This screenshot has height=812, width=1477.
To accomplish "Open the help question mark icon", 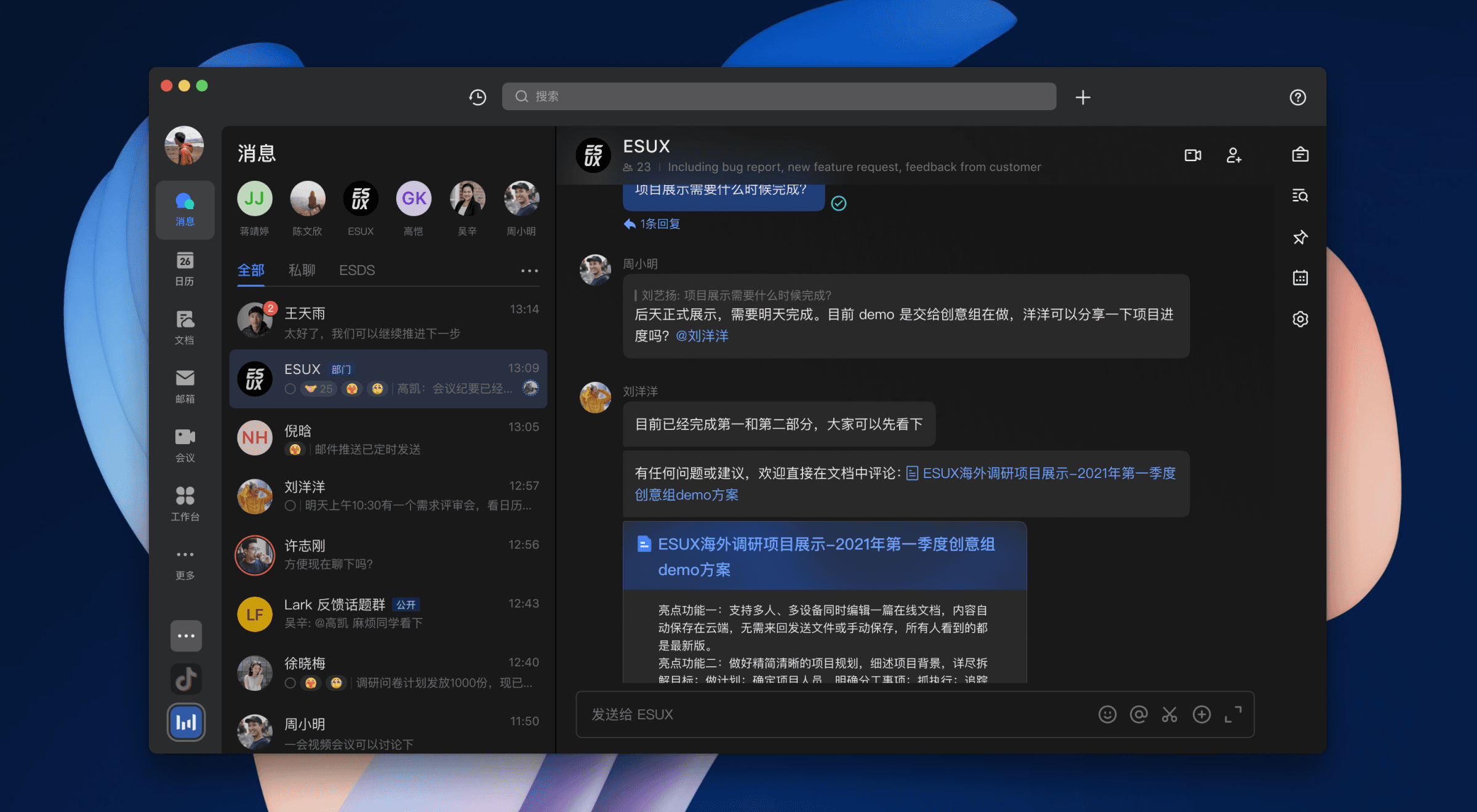I will click(x=1298, y=97).
